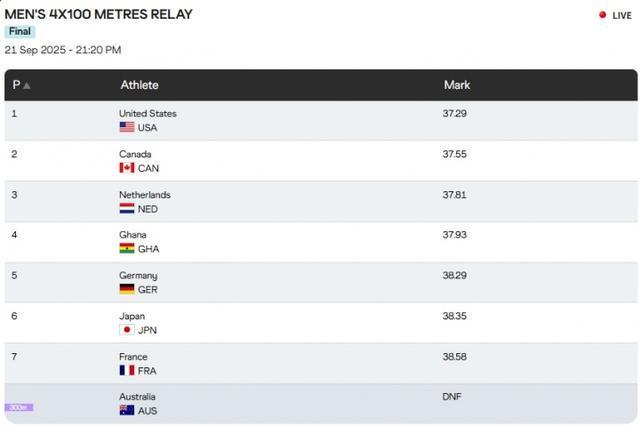Select the Final round tag
This screenshot has width=640, height=427.
tap(20, 31)
